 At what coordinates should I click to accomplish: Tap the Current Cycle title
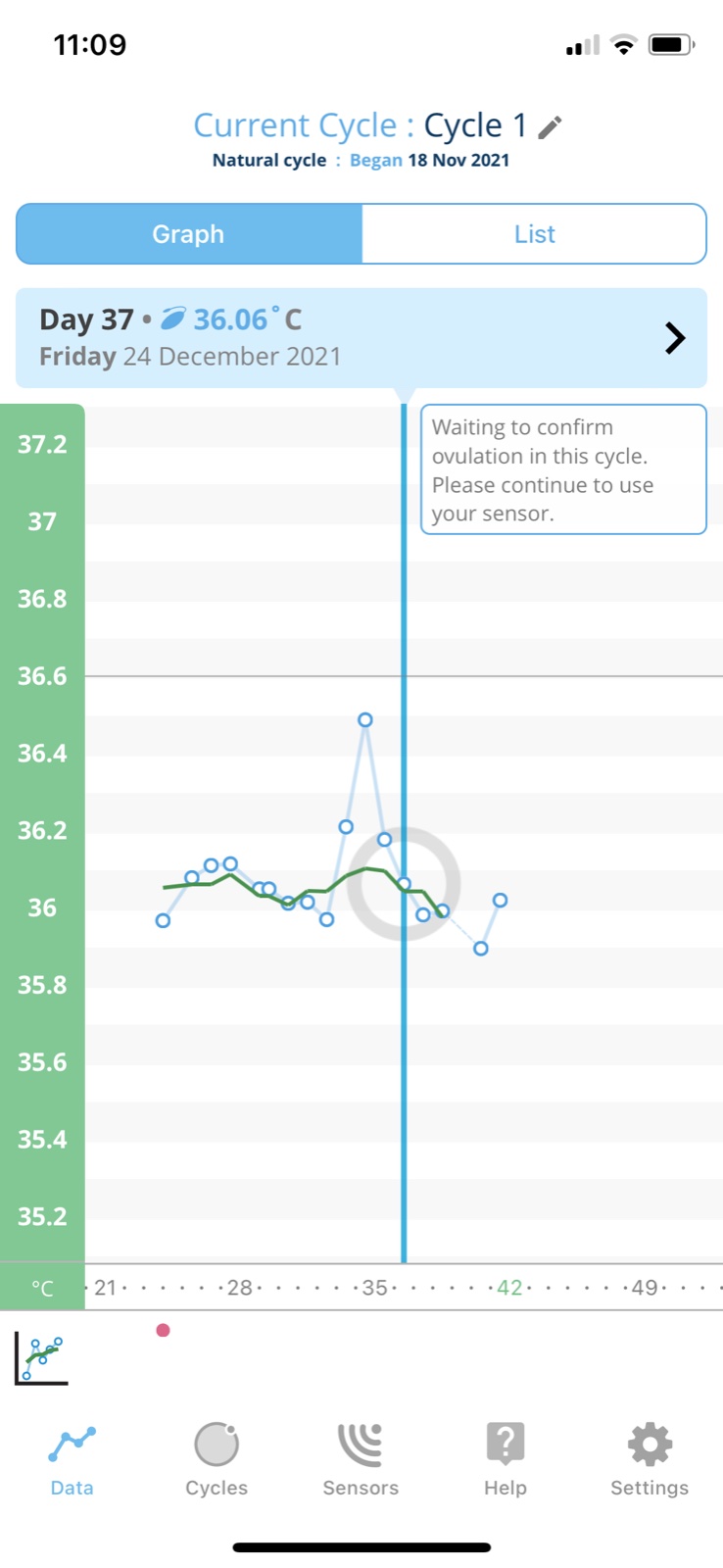tap(361, 125)
